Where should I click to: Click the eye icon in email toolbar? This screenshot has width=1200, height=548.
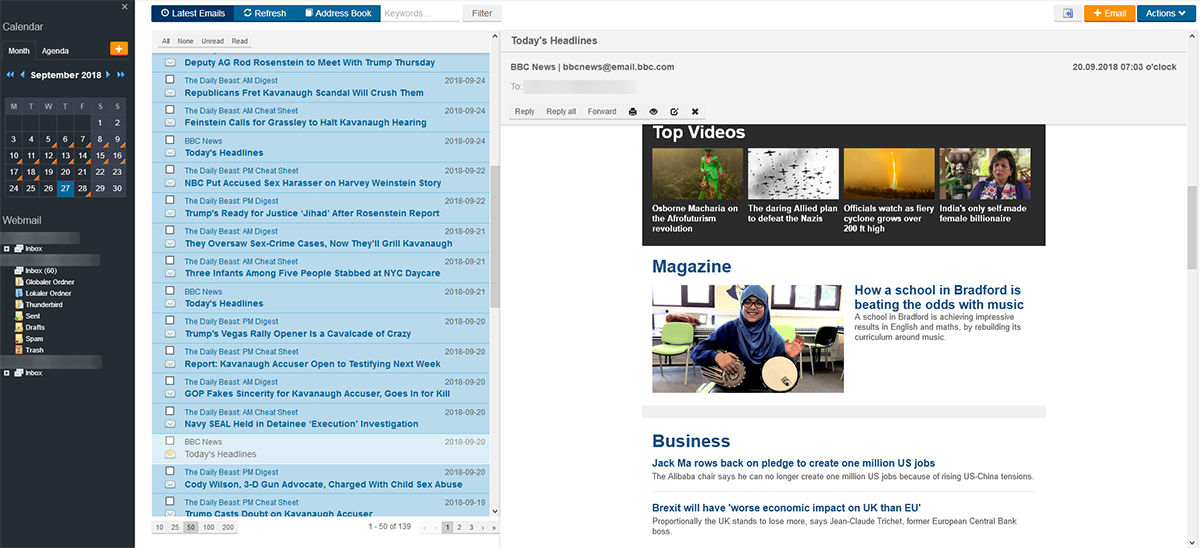tap(653, 111)
